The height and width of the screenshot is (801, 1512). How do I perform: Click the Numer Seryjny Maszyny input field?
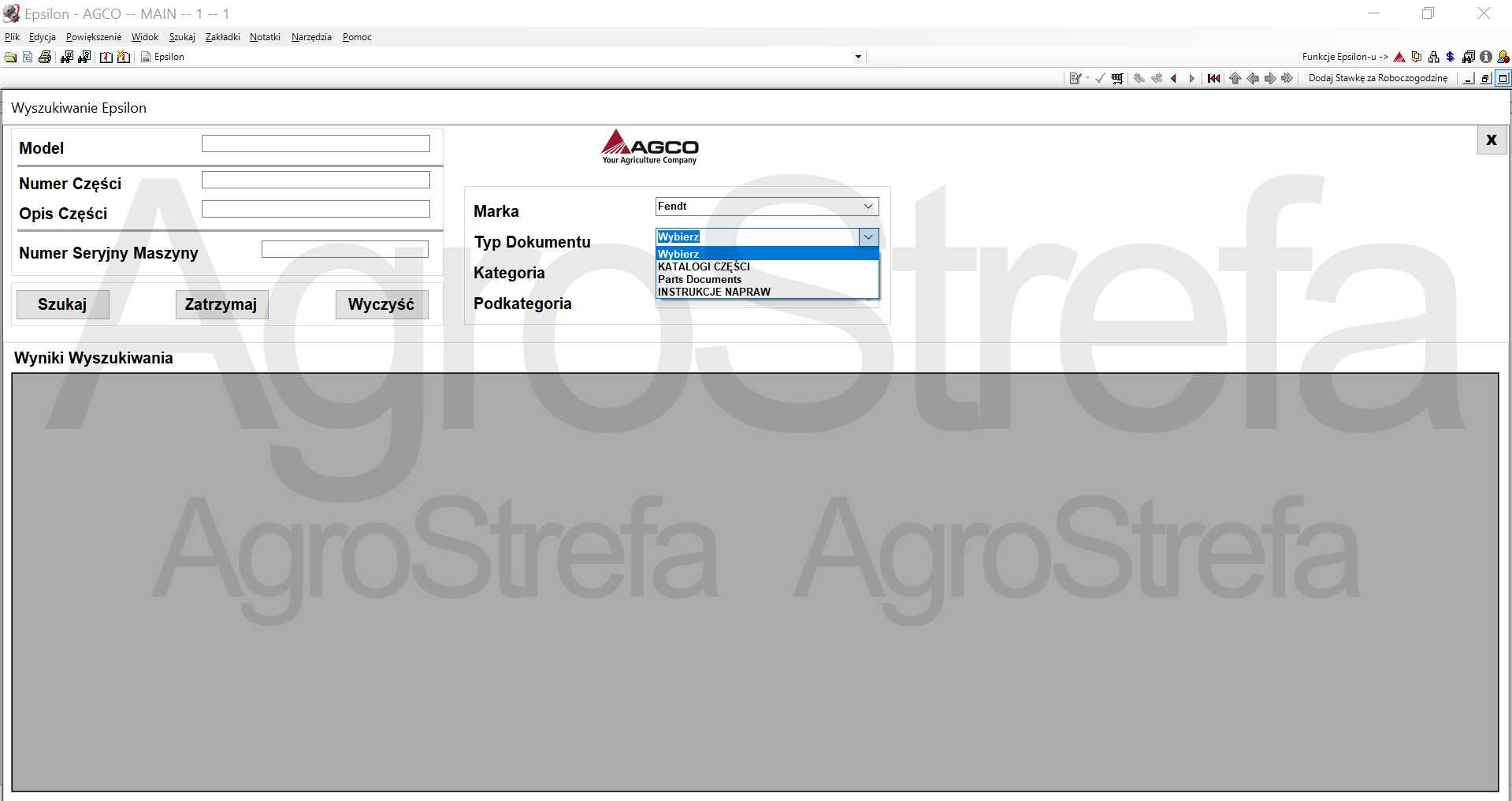(345, 249)
